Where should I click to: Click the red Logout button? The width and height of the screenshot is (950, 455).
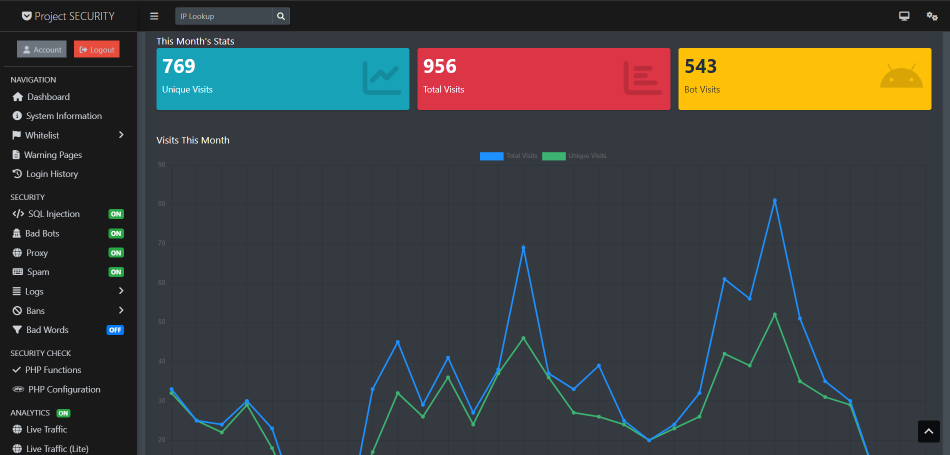click(97, 49)
